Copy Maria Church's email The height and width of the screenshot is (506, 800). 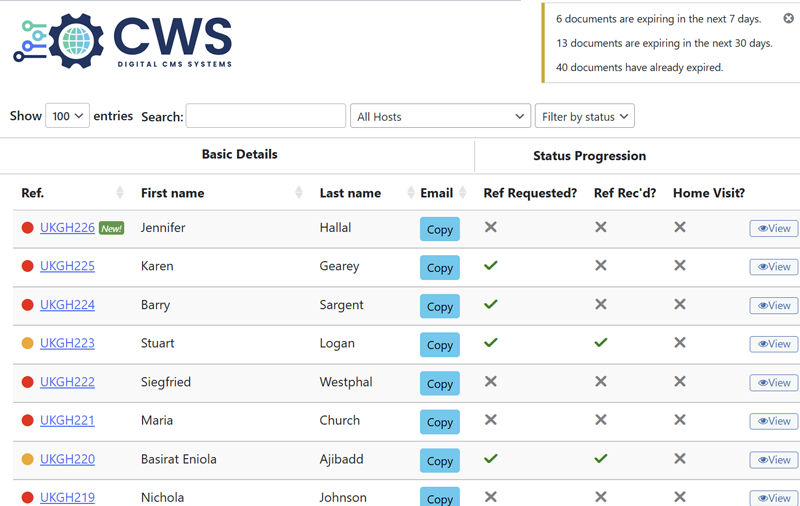coord(440,421)
